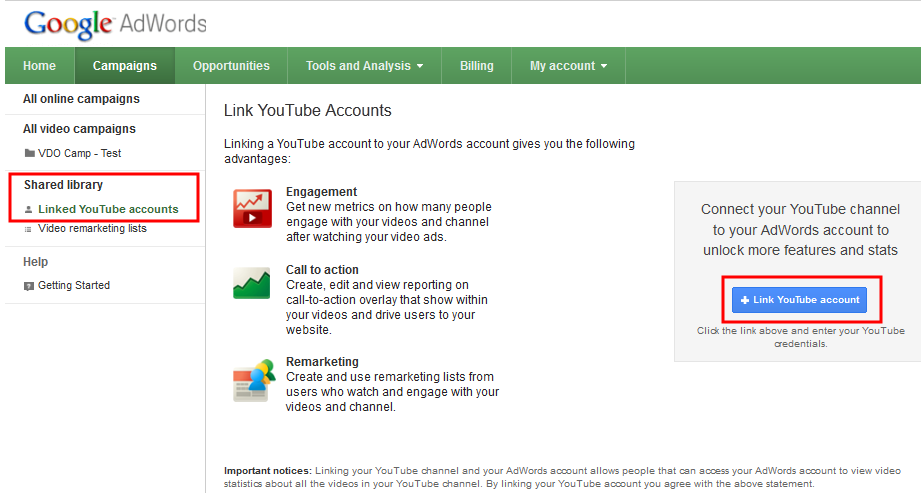Screen dimensions: 921x493
Task: Click the Shared library heading
Action: tap(63, 185)
